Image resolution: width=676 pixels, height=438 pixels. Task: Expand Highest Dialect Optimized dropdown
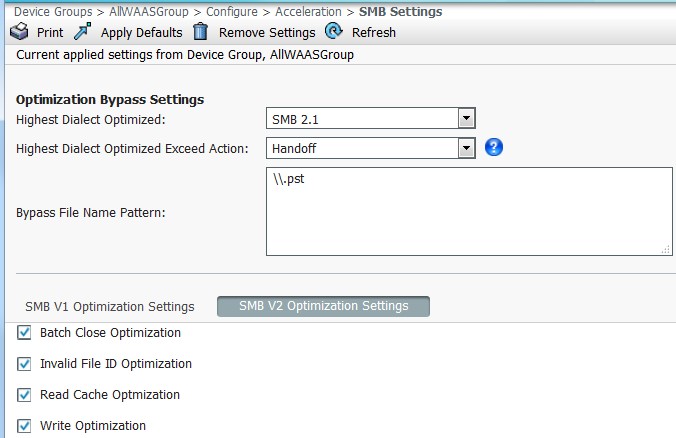coord(465,119)
